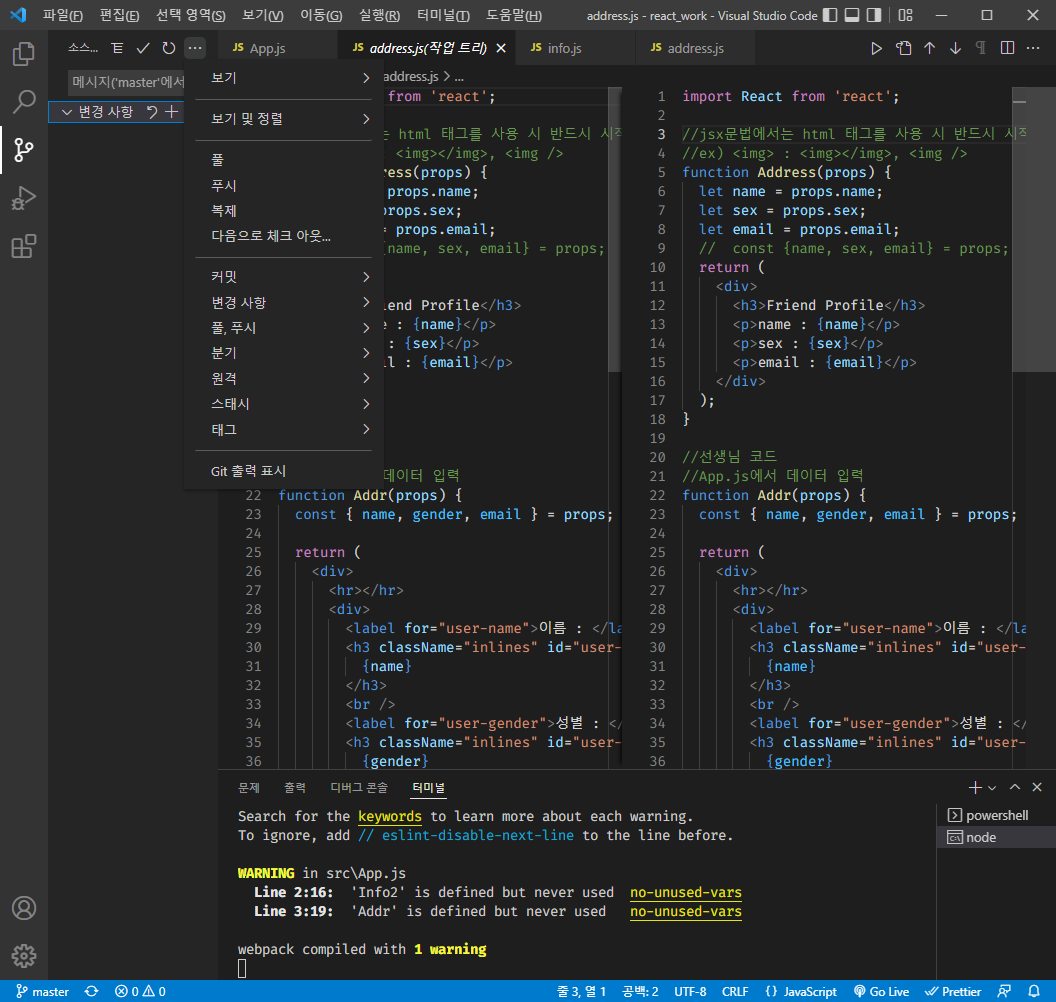Screen dimensions: 1056x1002
Task: Select 복제 from the git menu
Action: pyautogui.click(x=284, y=211)
